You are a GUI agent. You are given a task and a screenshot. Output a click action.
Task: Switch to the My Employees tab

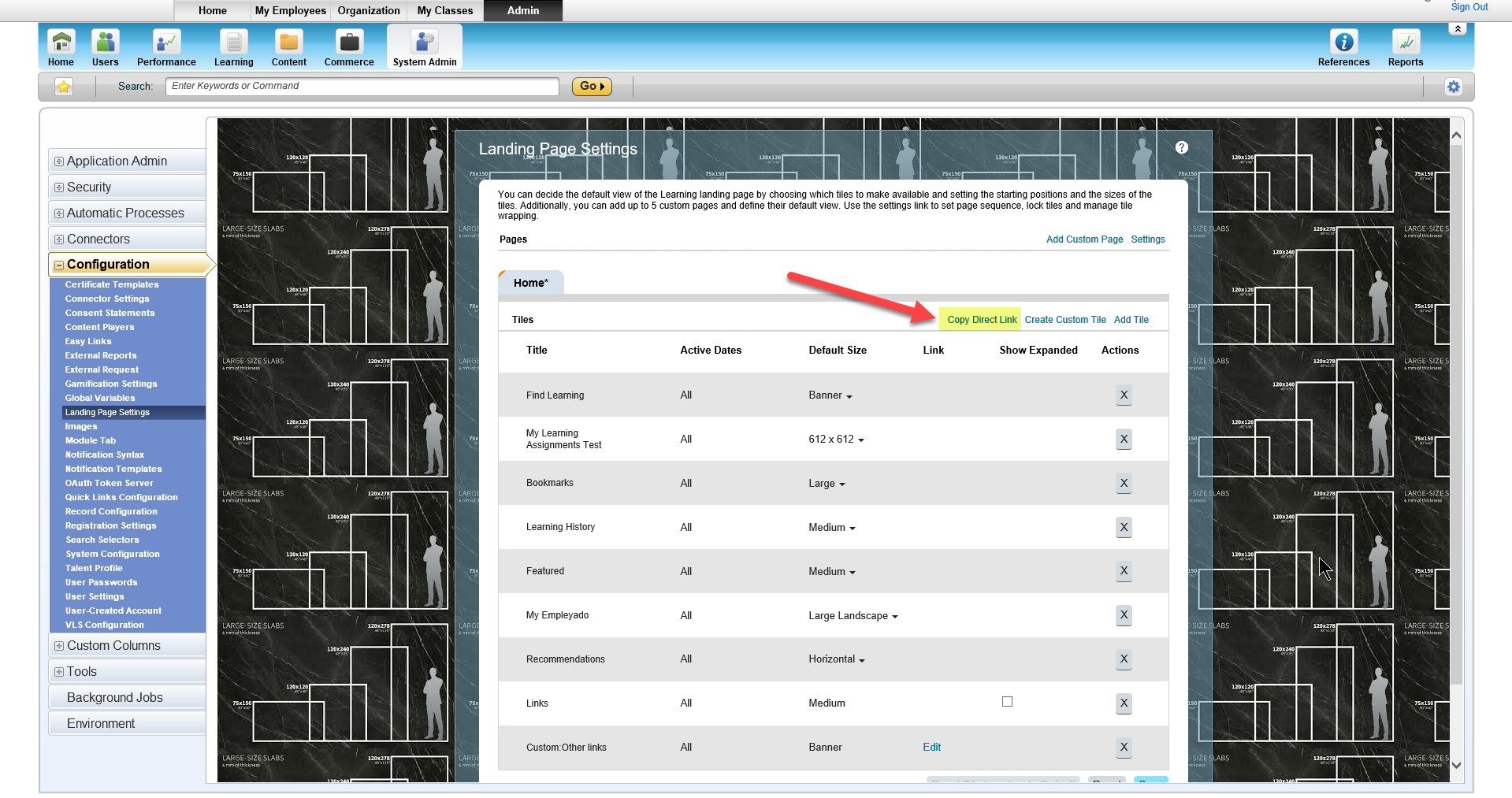pyautogui.click(x=290, y=10)
